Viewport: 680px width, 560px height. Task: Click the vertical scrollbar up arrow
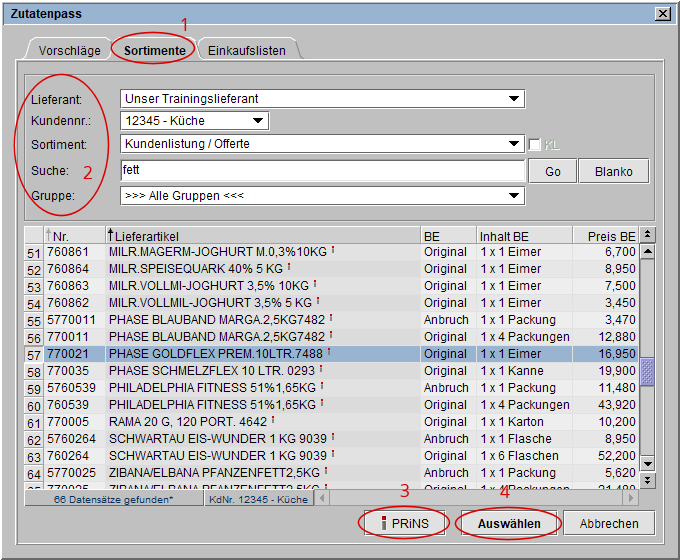point(647,252)
